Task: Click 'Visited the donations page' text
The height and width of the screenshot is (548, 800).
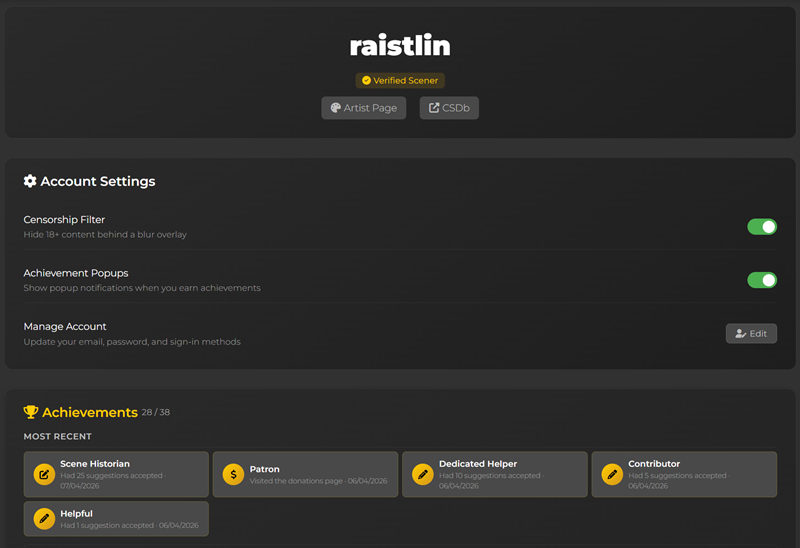Action: click(x=296, y=481)
